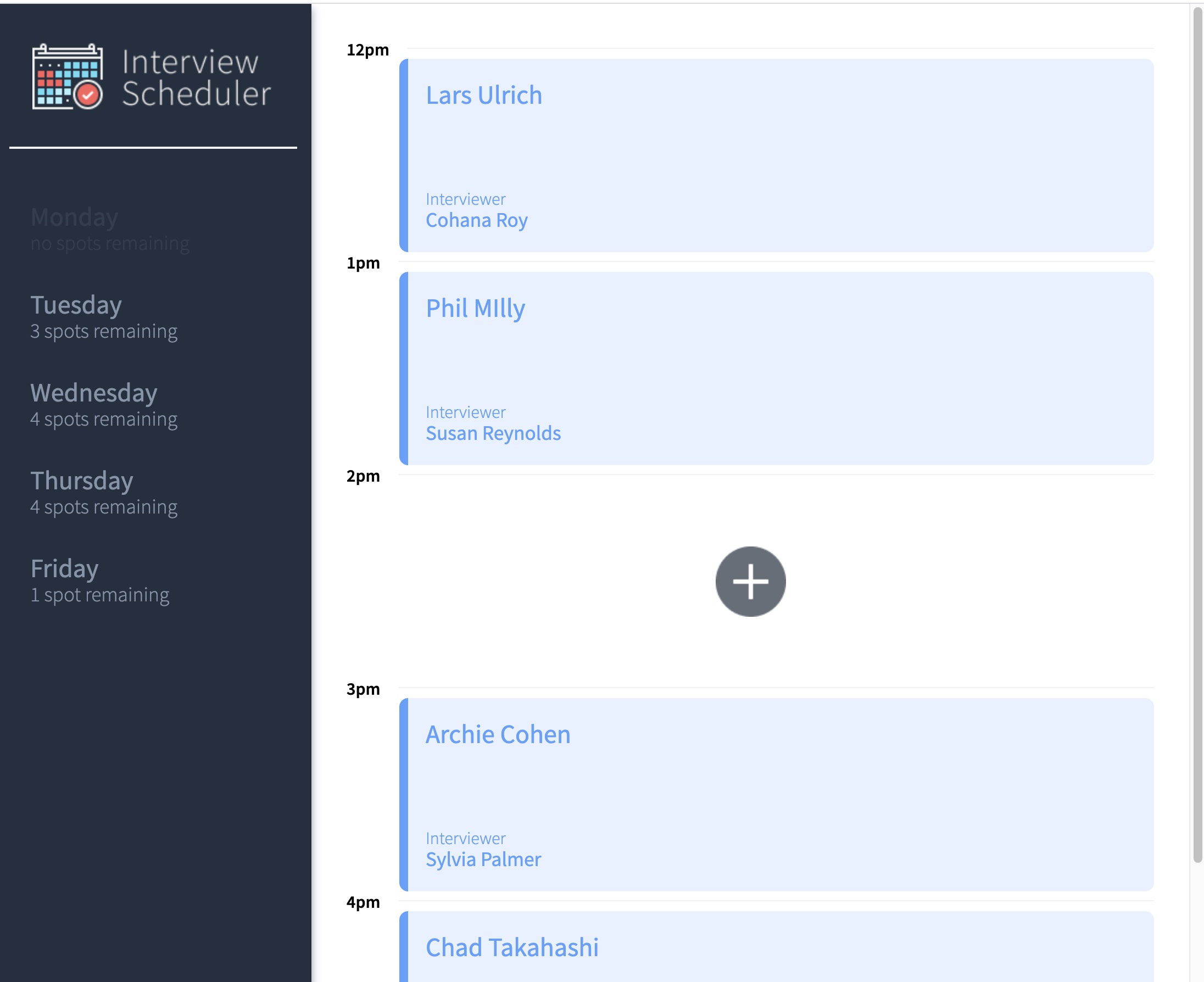The height and width of the screenshot is (982, 1204).
Task: Click the 2pm time label
Action: point(363,476)
